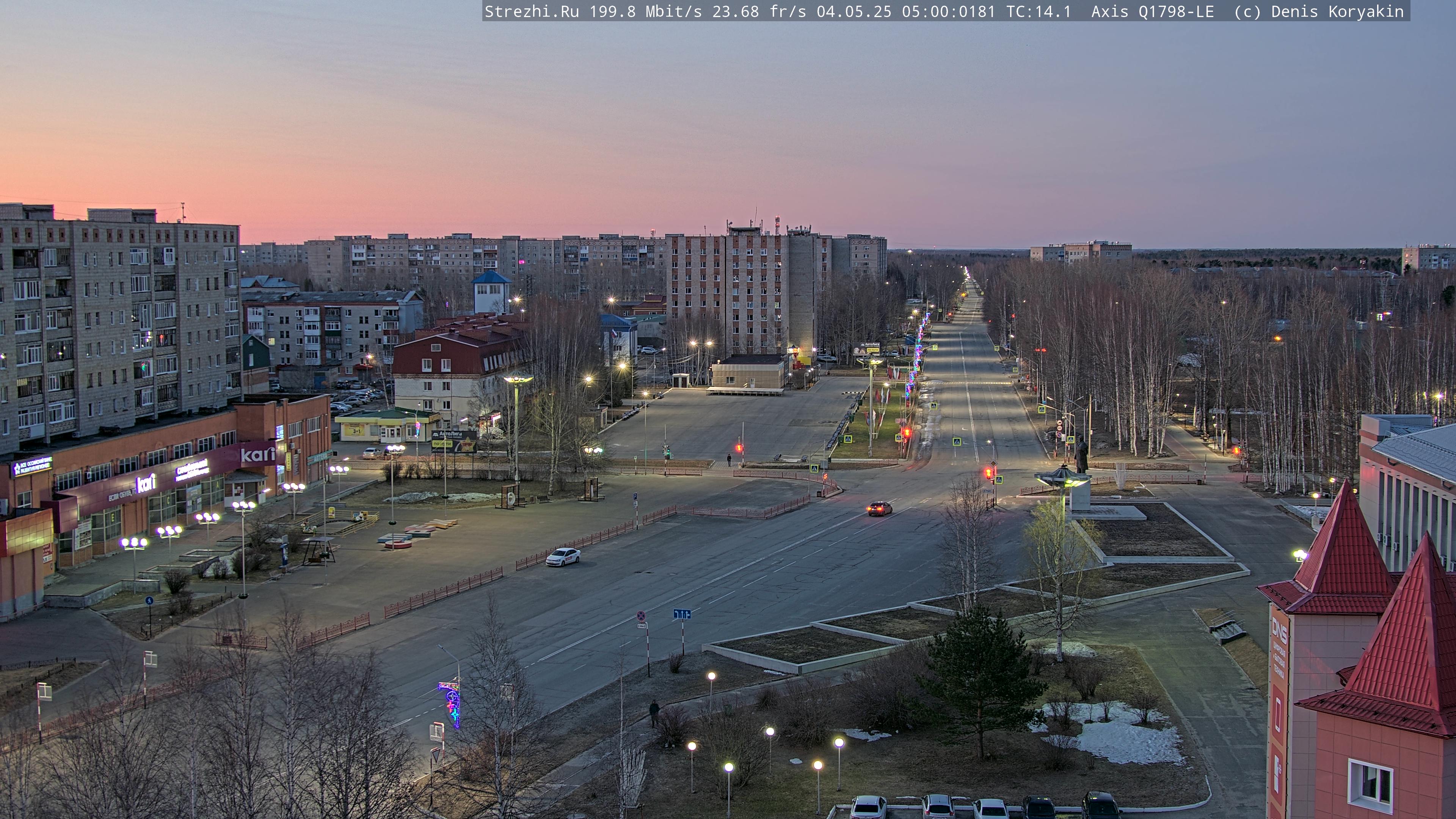Viewport: 1456px width, 819px height.
Task: Click the "05:00:0181" time stamp
Action: (x=948, y=12)
